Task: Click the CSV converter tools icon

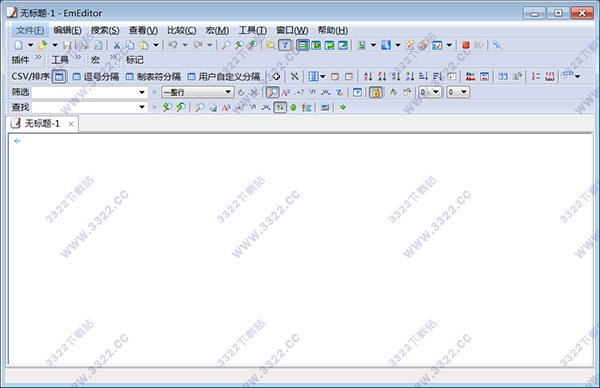Action: 294,77
